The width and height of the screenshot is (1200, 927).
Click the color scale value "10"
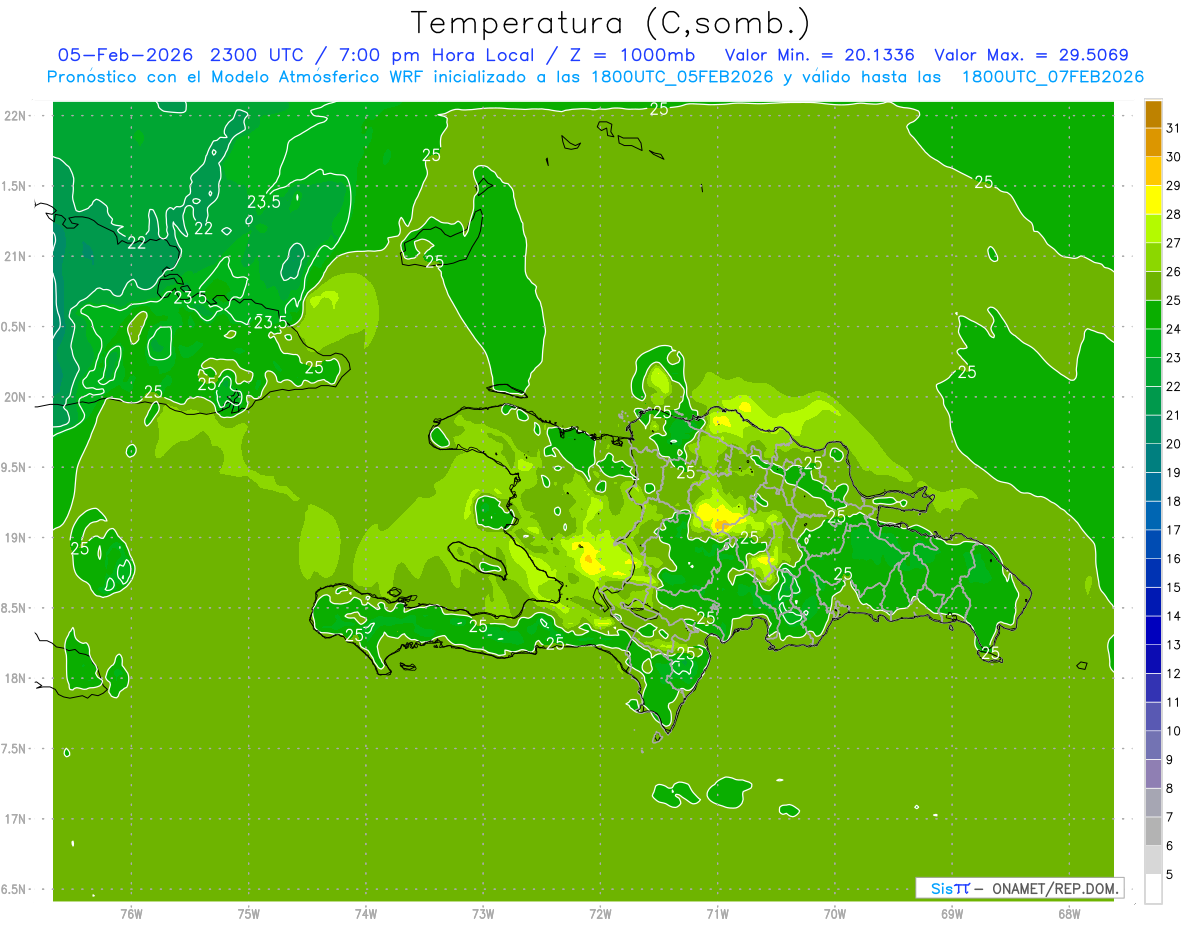[x=1174, y=731]
